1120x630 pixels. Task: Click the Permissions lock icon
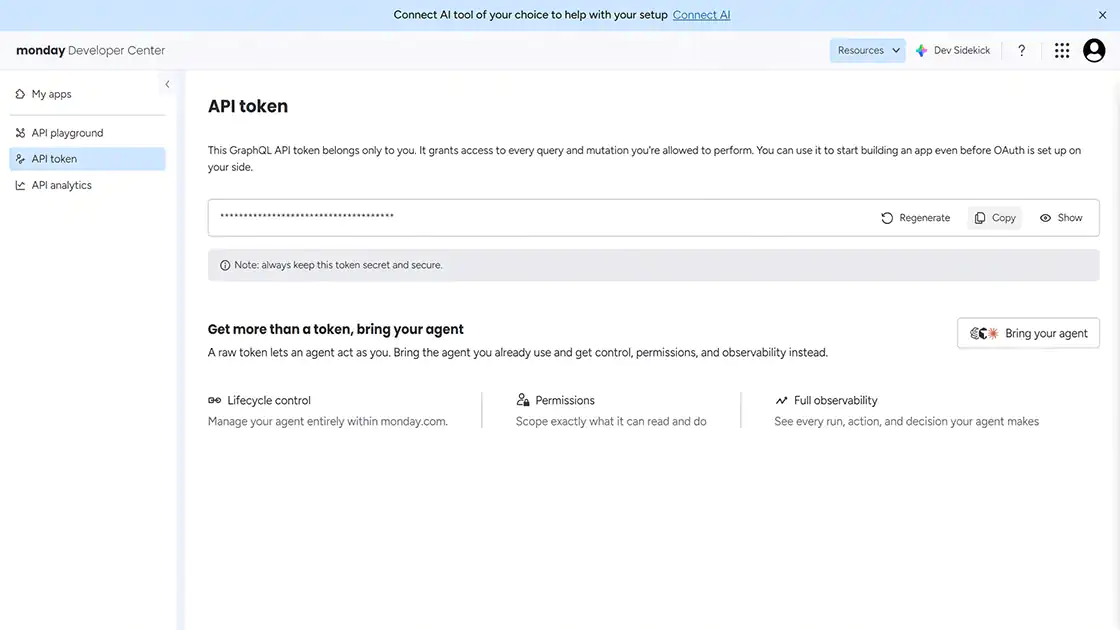point(523,400)
